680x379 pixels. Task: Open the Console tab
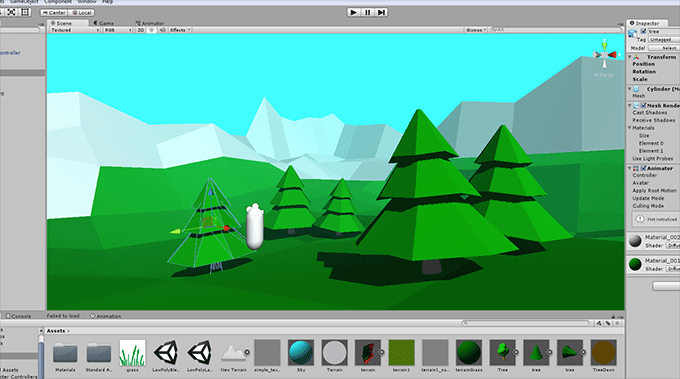click(18, 316)
